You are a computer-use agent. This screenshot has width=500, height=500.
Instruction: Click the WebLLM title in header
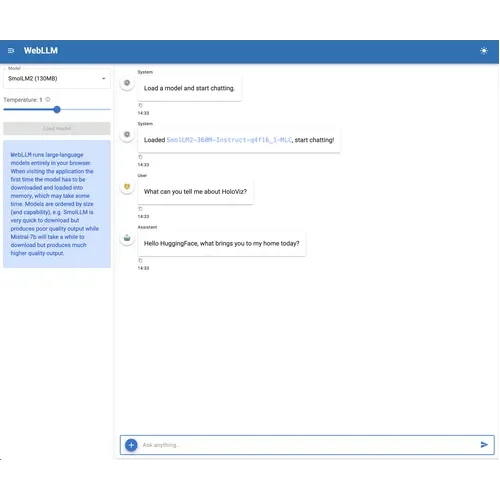[x=41, y=51]
